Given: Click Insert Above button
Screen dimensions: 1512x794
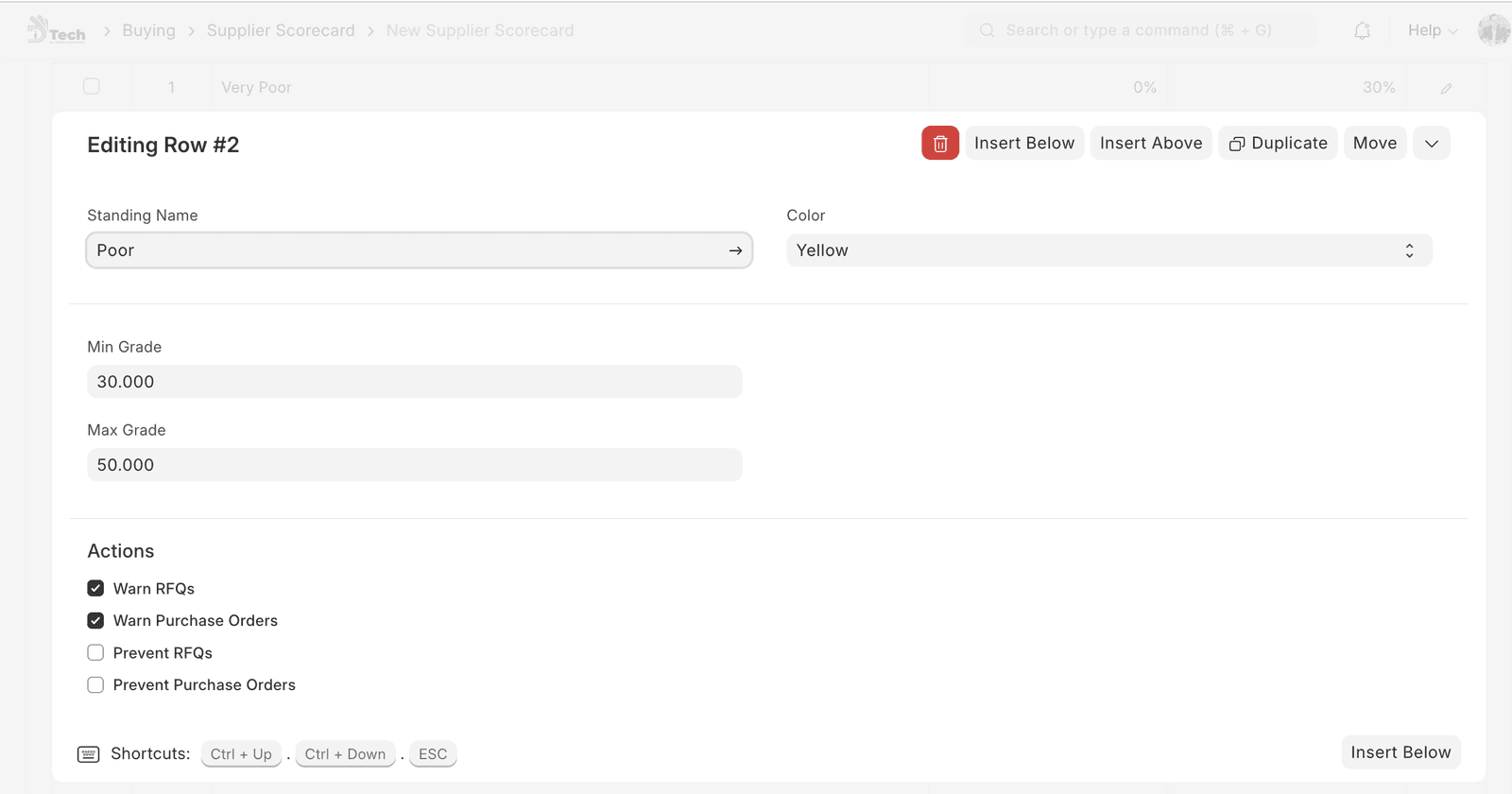Looking at the screenshot, I should point(1150,144).
